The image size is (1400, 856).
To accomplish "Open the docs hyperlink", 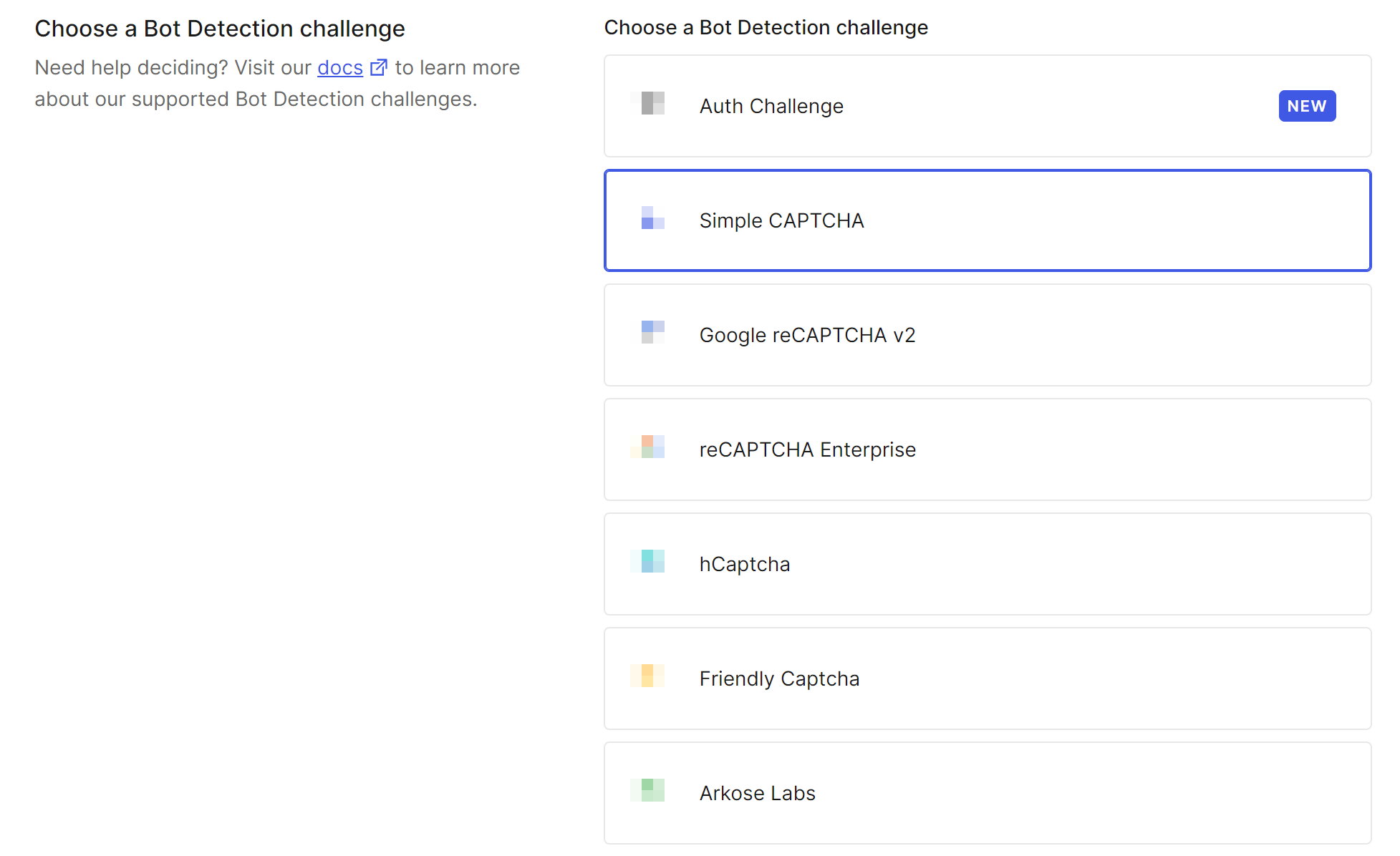I will click(339, 67).
